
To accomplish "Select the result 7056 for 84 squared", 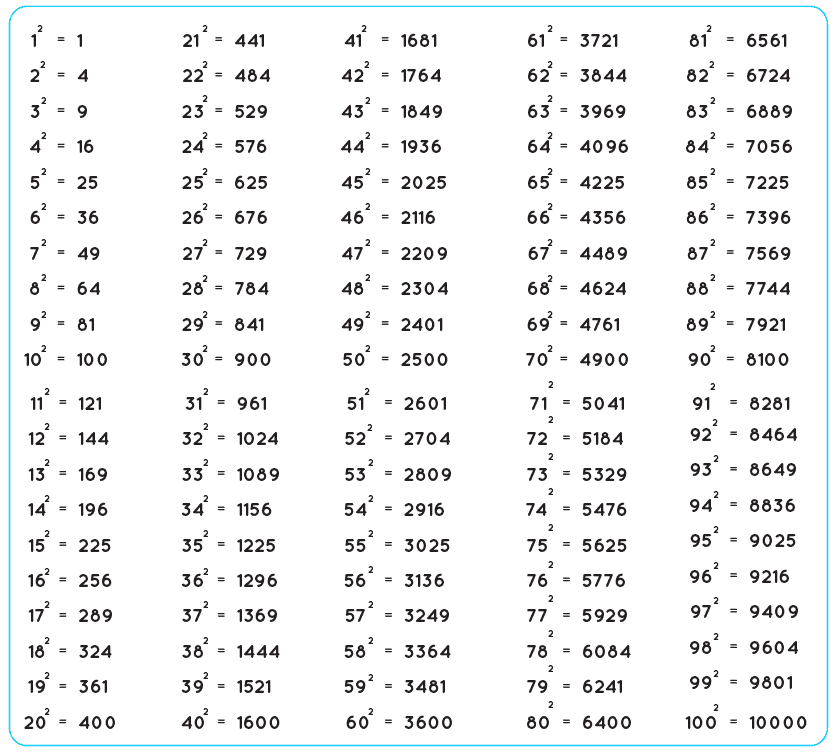I will click(770, 147).
